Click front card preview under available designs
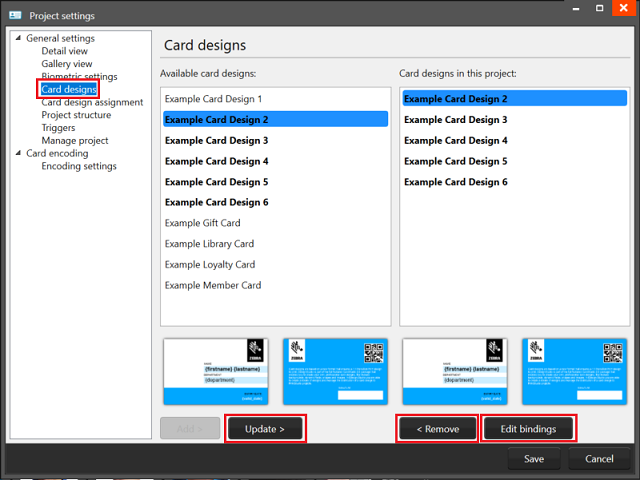This screenshot has width=640, height=480. [x=216, y=371]
